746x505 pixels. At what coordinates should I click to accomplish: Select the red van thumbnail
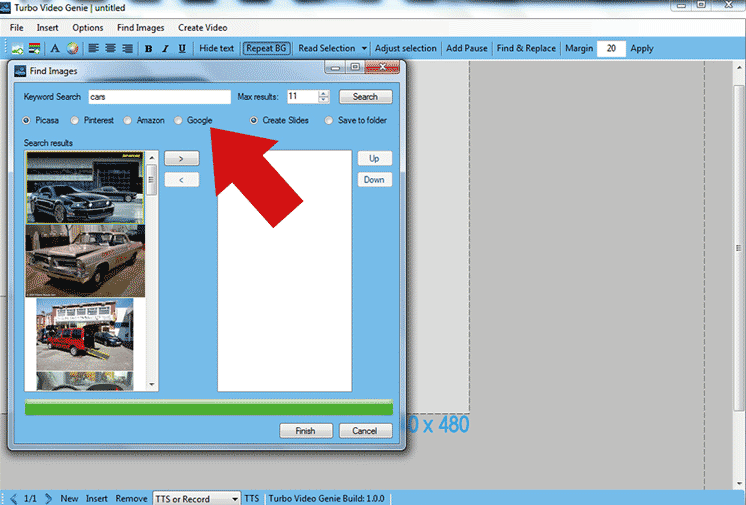coord(85,334)
